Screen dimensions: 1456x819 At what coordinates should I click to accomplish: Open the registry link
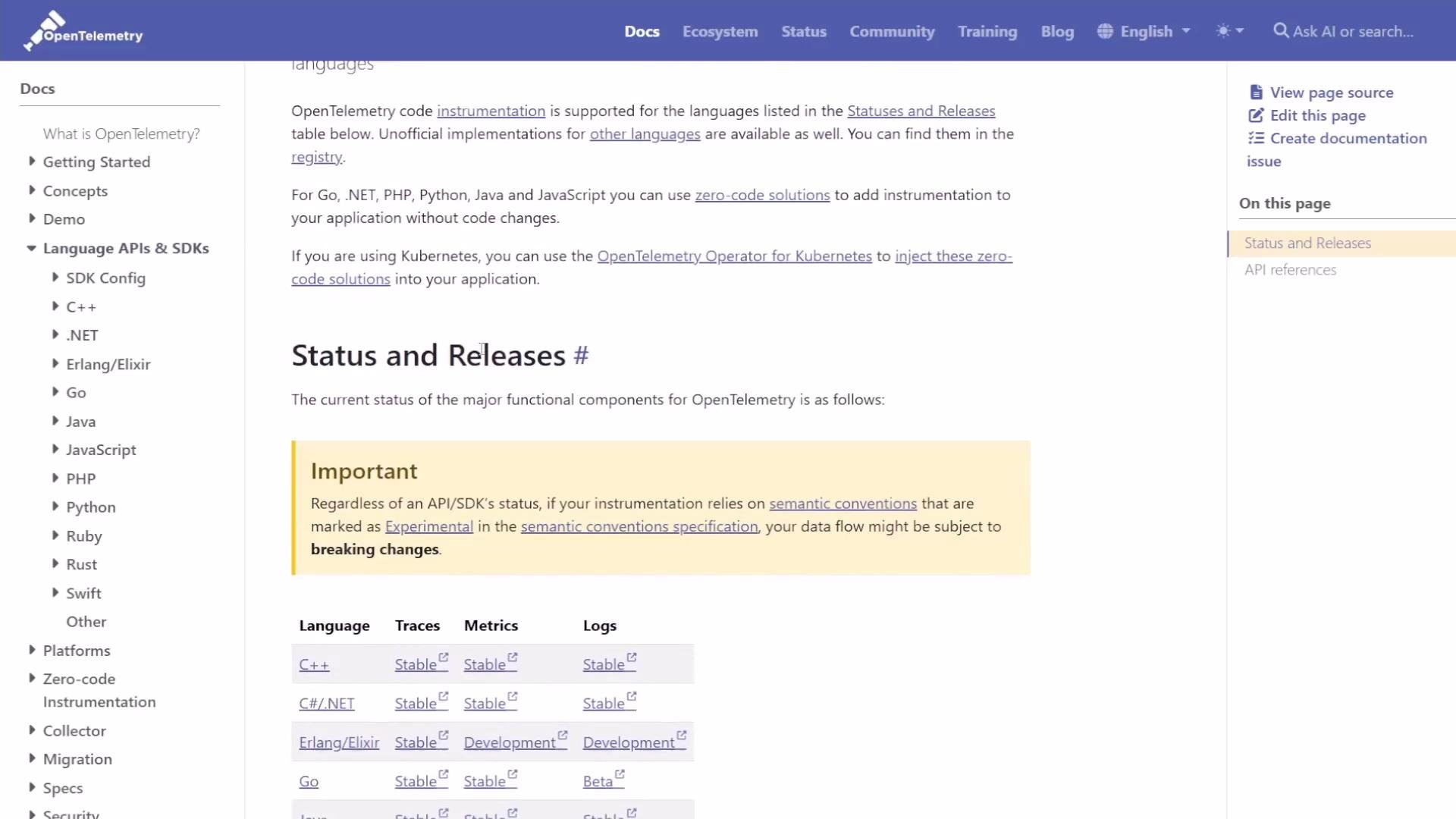[316, 157]
